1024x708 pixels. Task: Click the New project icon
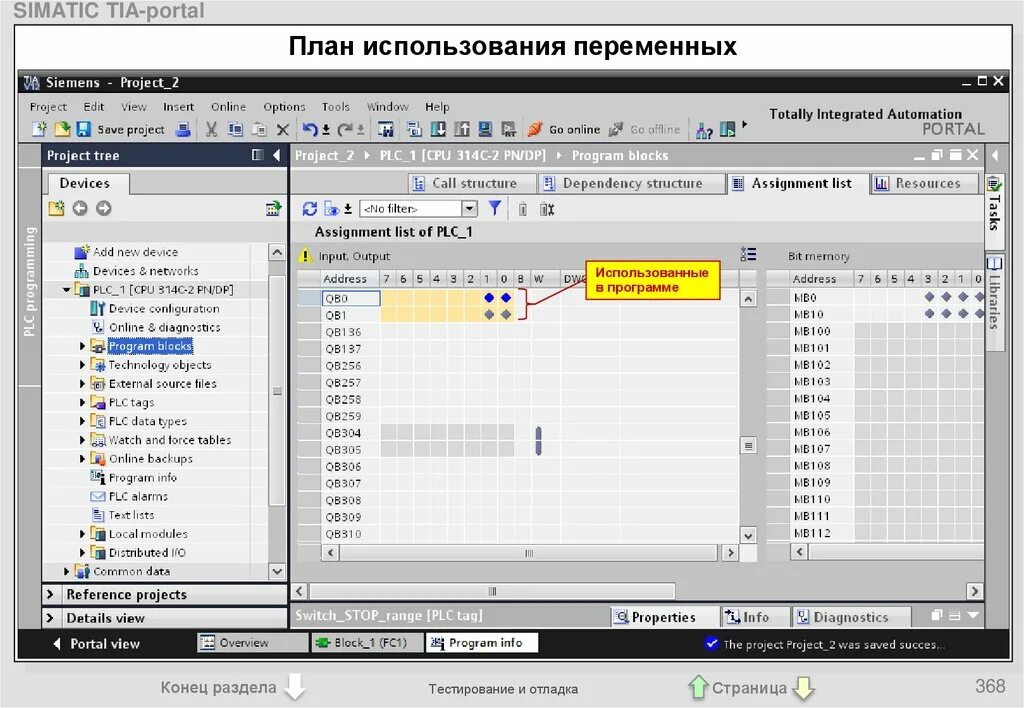click(39, 129)
